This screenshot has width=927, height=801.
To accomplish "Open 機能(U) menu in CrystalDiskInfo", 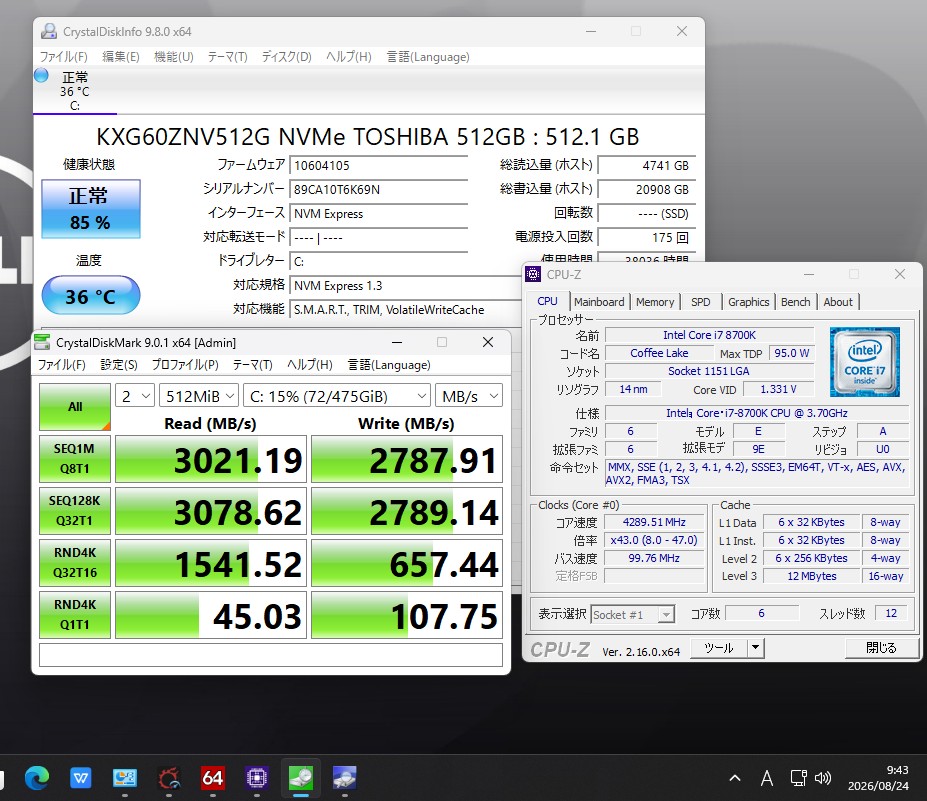I will [174, 57].
